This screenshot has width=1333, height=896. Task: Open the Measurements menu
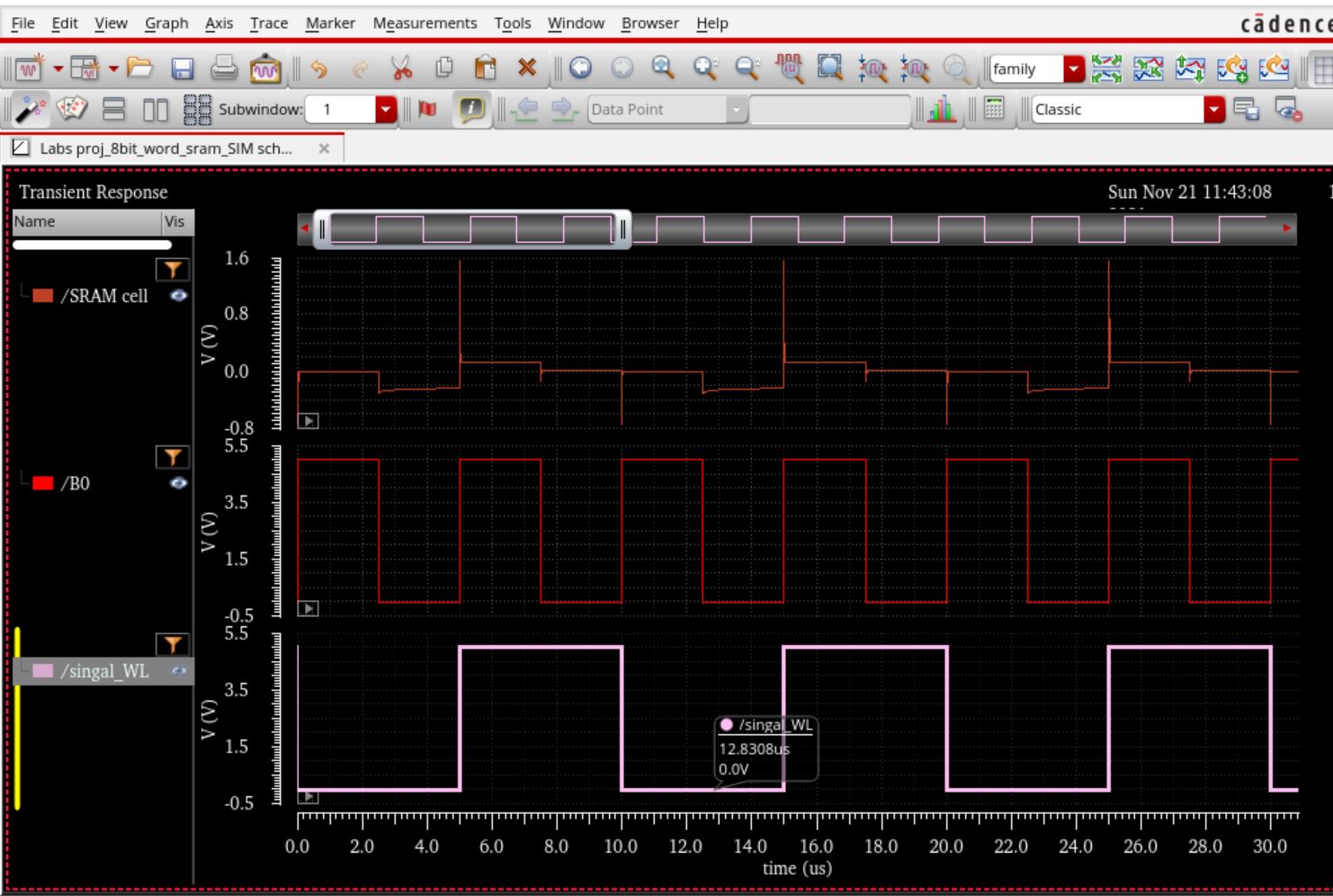[425, 23]
